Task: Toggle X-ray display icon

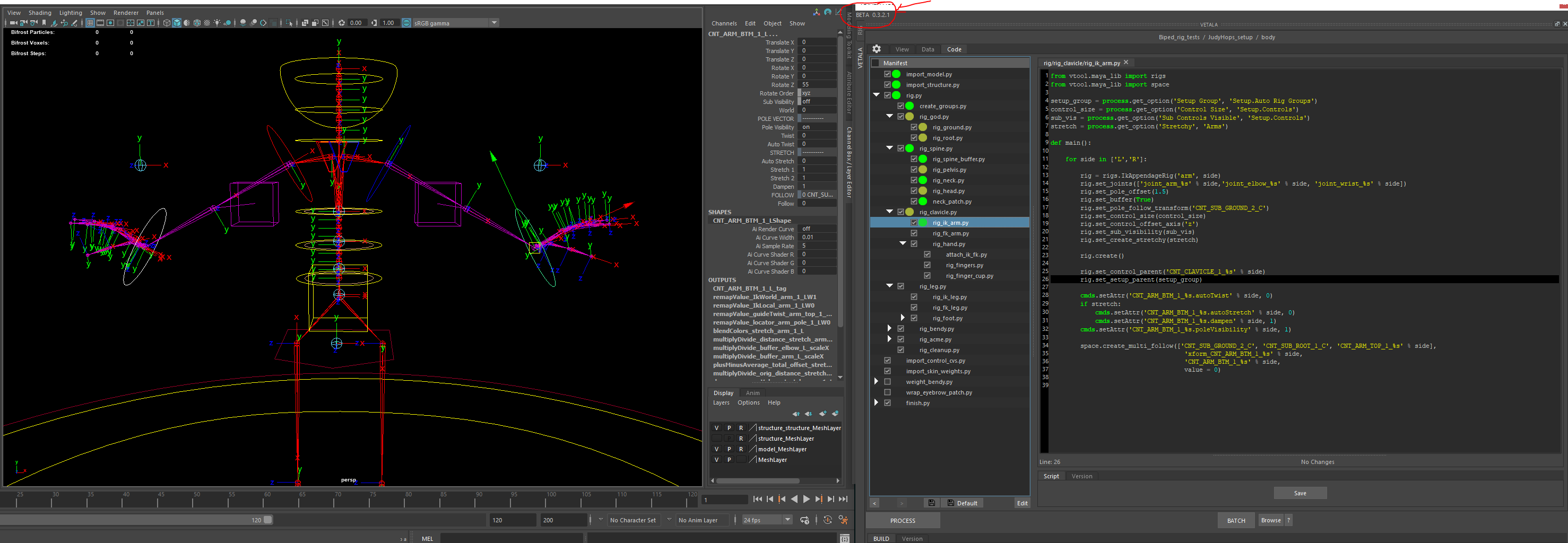Action: click(x=305, y=23)
